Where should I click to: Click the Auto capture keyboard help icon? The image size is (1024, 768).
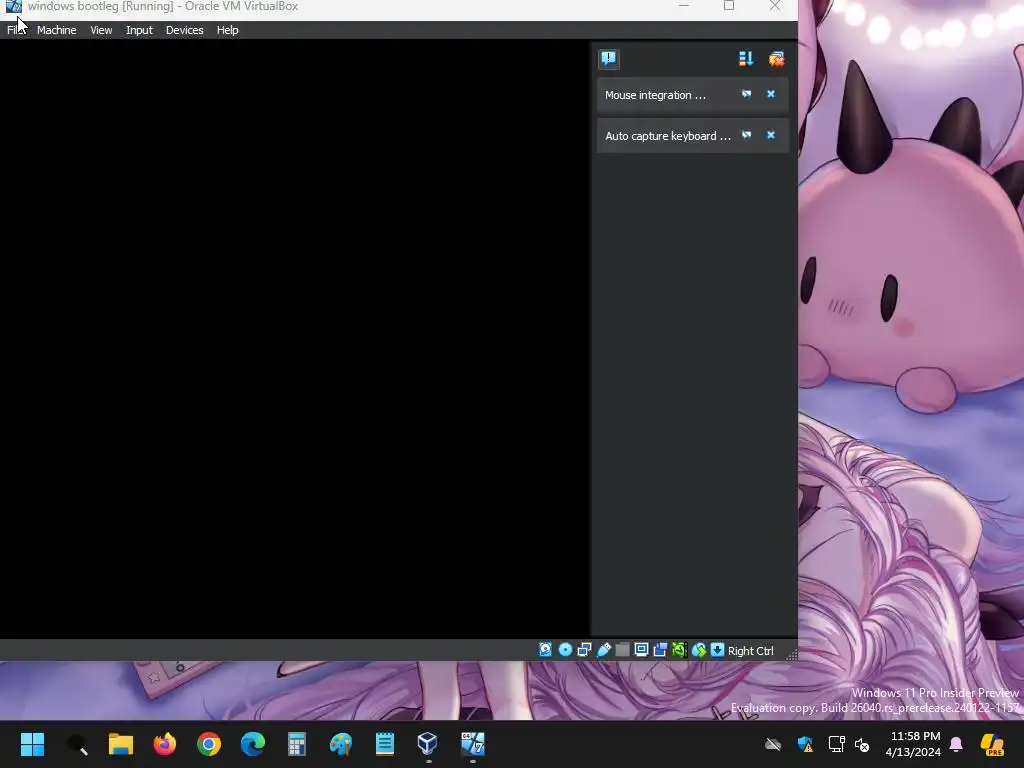pyautogui.click(x=746, y=135)
